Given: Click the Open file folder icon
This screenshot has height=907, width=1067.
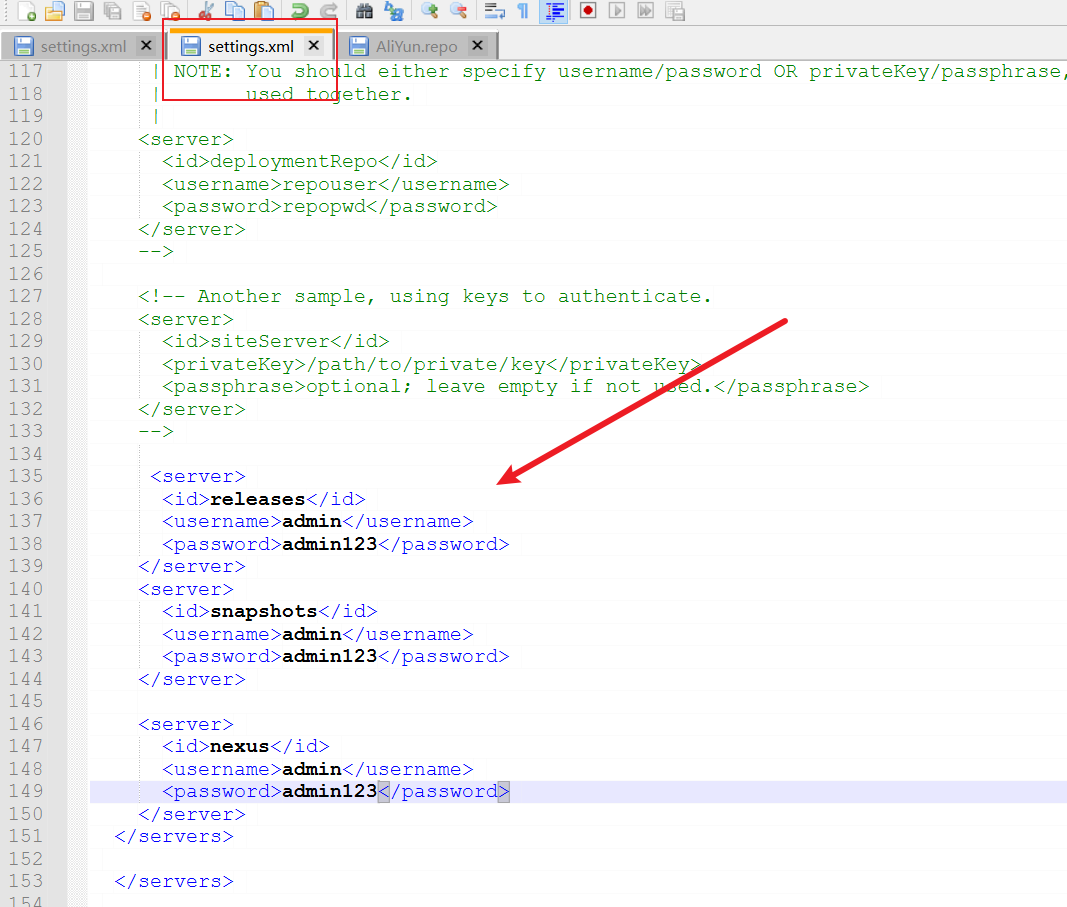Looking at the screenshot, I should point(55,11).
